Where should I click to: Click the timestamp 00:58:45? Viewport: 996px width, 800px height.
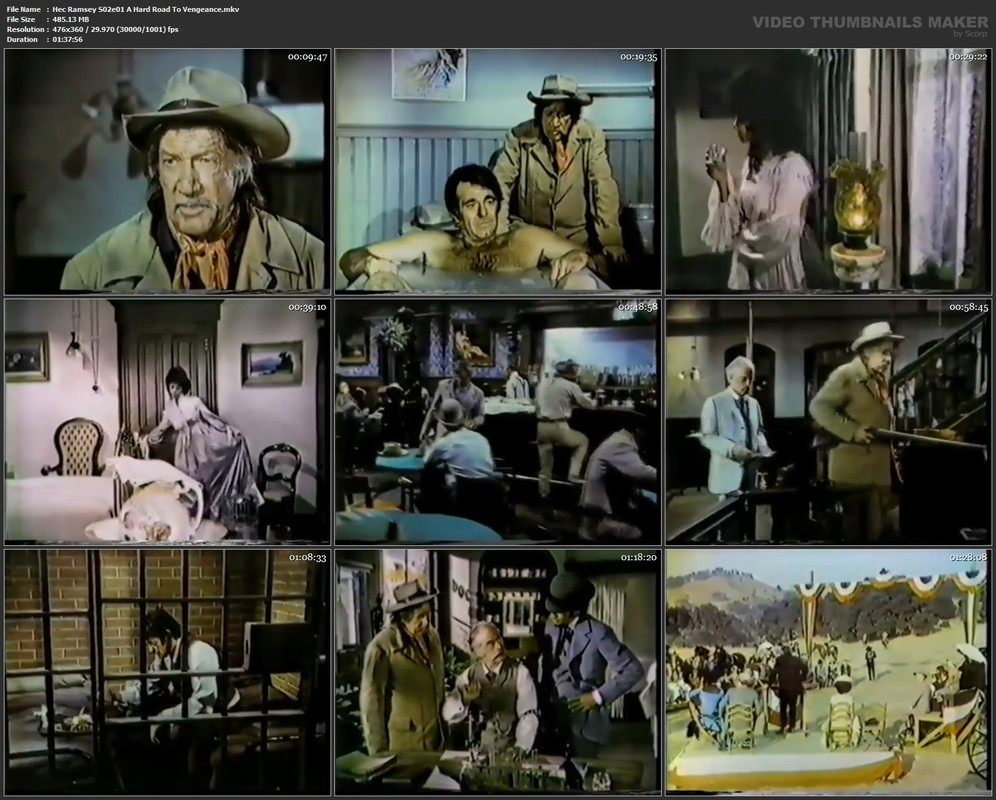(x=969, y=308)
